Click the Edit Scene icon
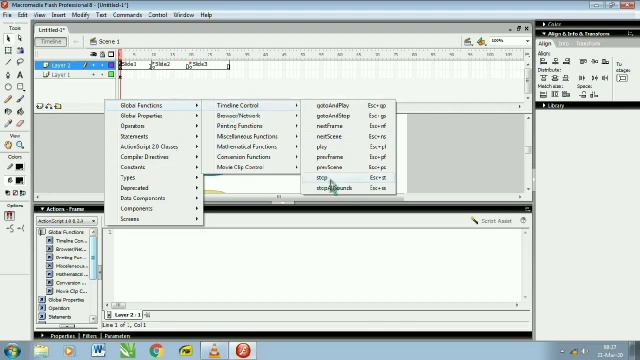640x360 pixels. point(468,41)
